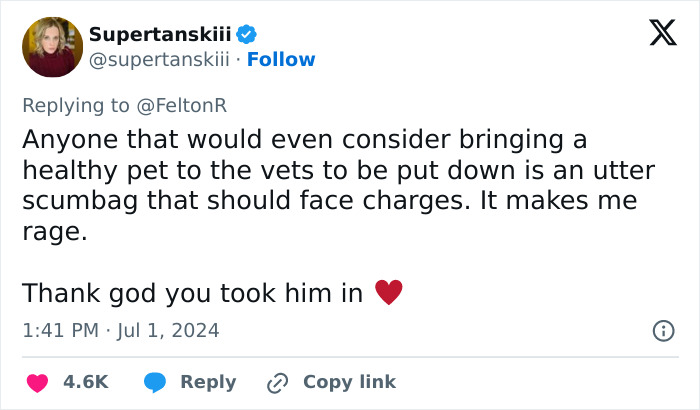Click the tweet paragraph about healthy pets

(x=329, y=185)
